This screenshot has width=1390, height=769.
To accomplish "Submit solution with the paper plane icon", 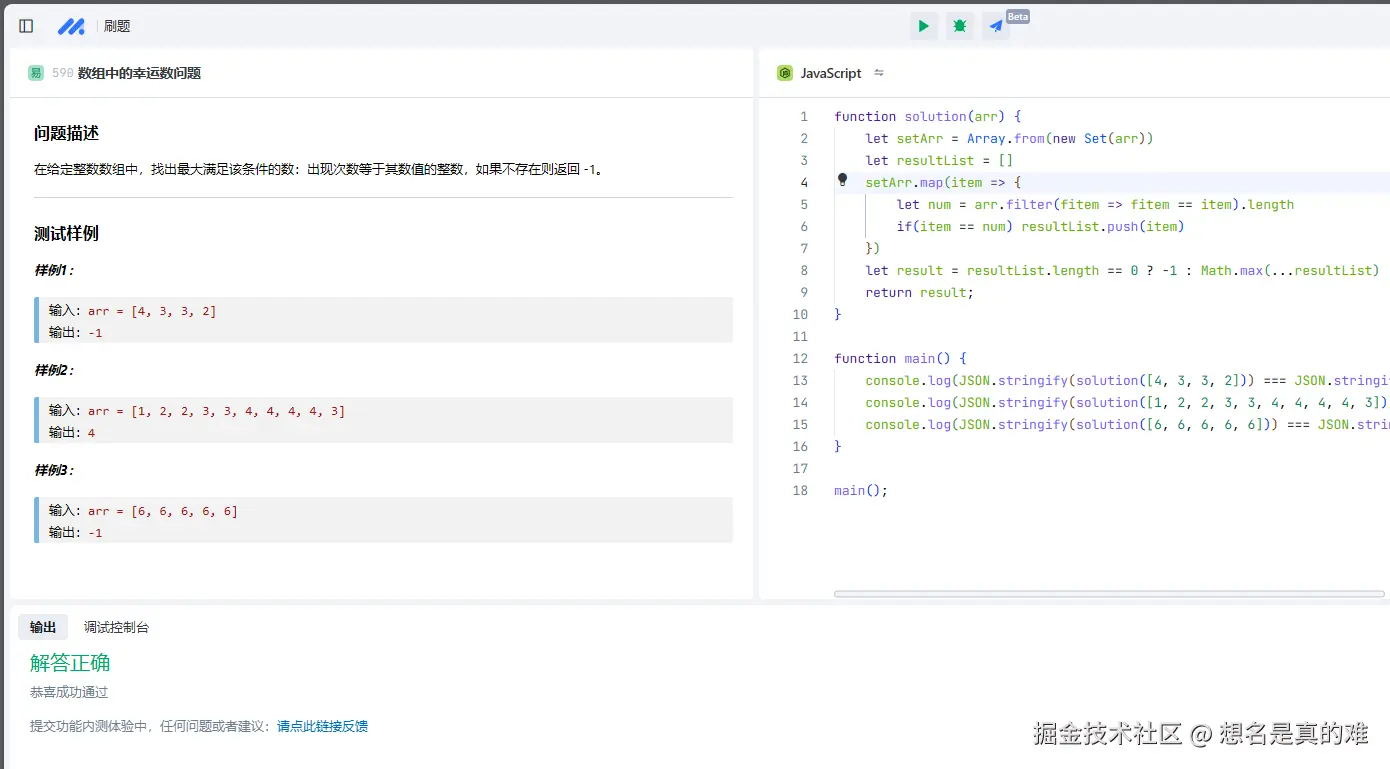I will click(x=995, y=27).
